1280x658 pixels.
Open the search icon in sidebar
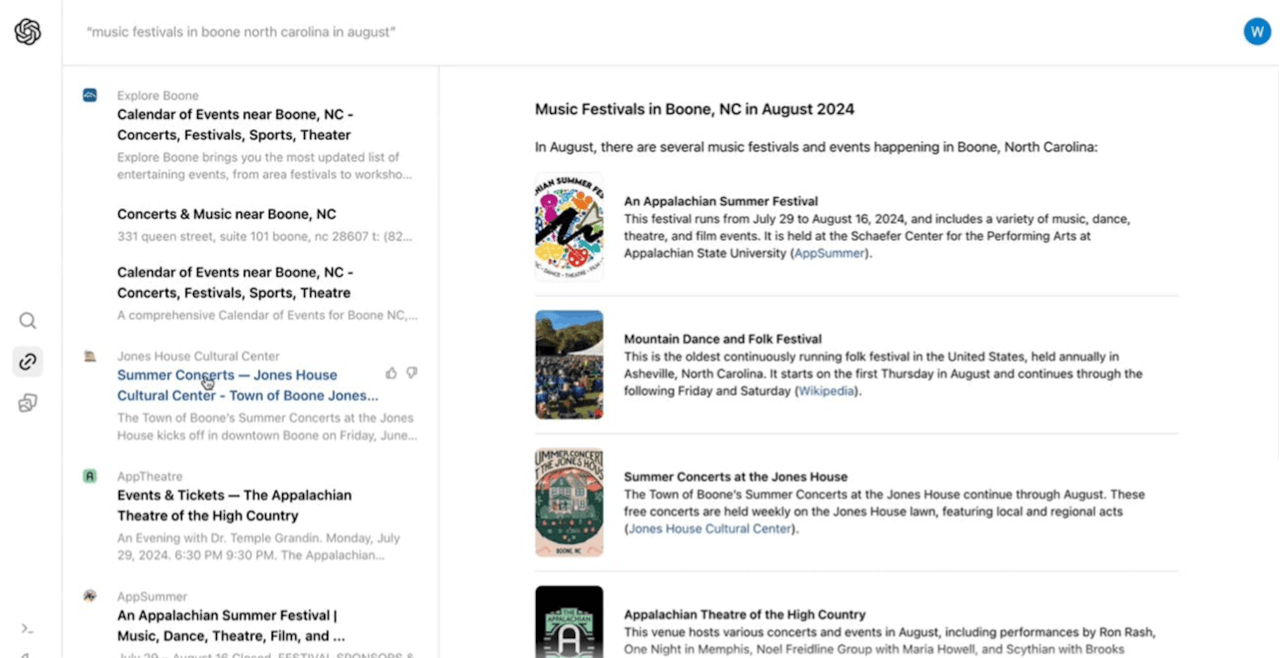point(28,321)
